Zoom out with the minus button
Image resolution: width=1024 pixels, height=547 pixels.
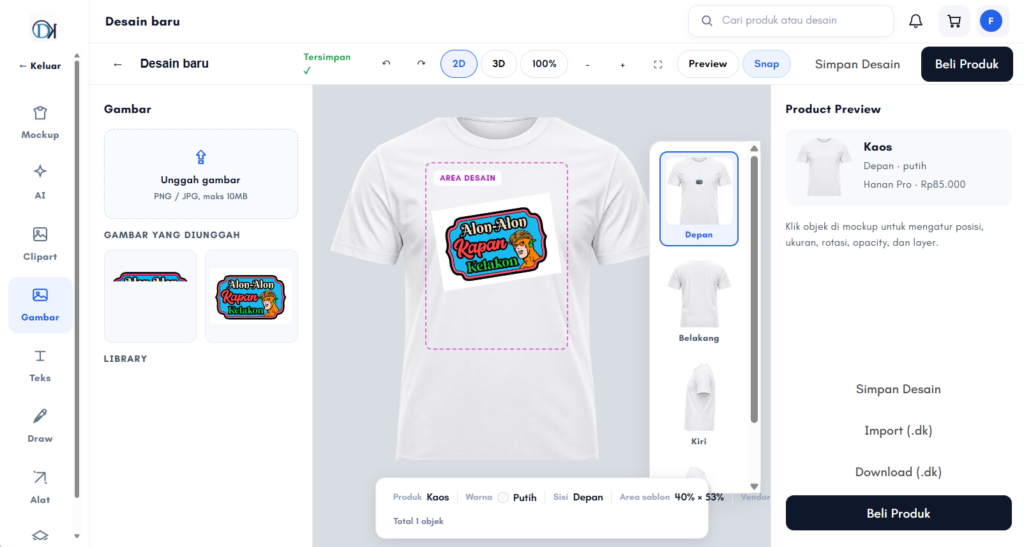pos(587,65)
